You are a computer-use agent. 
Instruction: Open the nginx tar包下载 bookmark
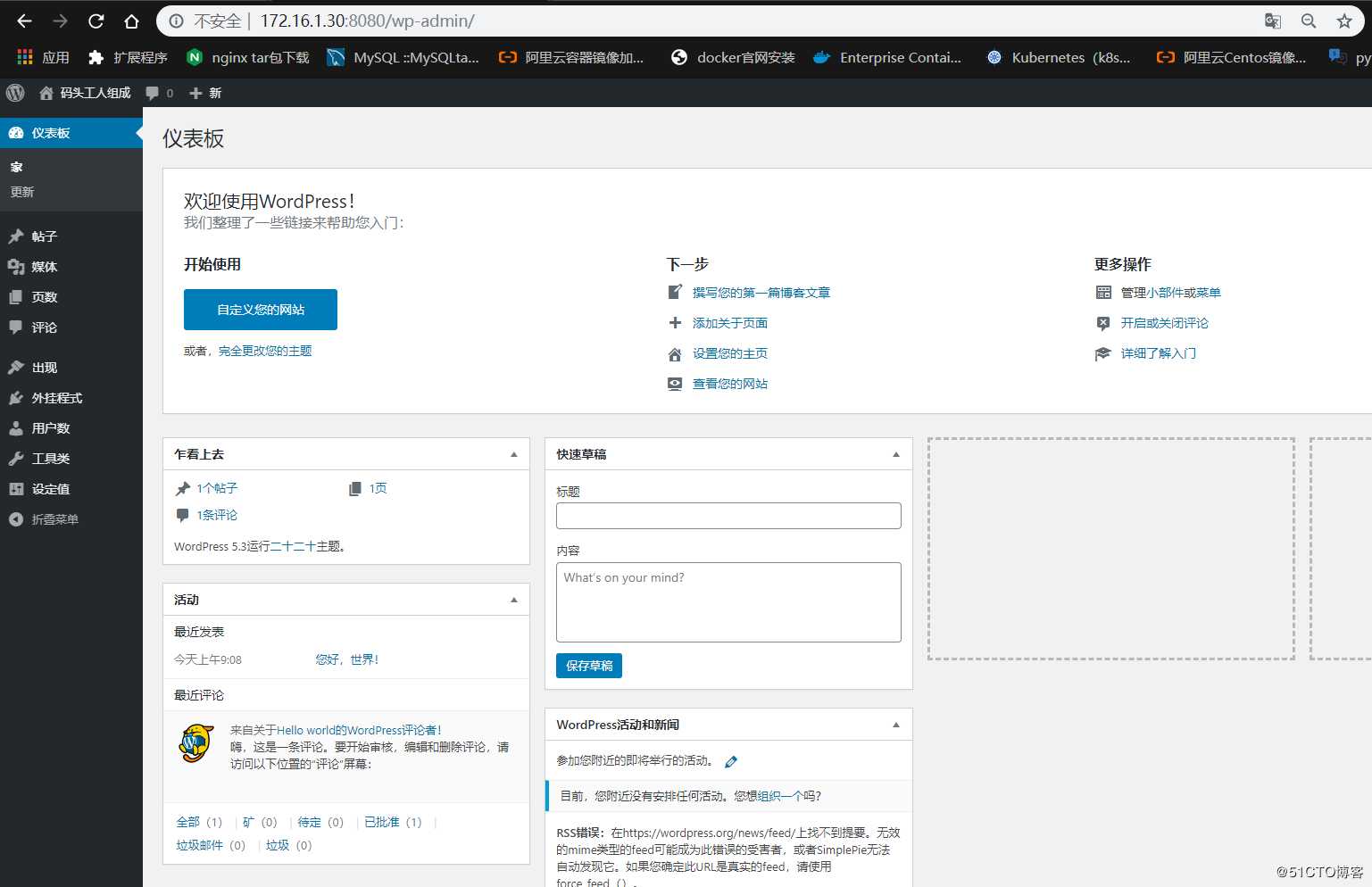[x=248, y=57]
